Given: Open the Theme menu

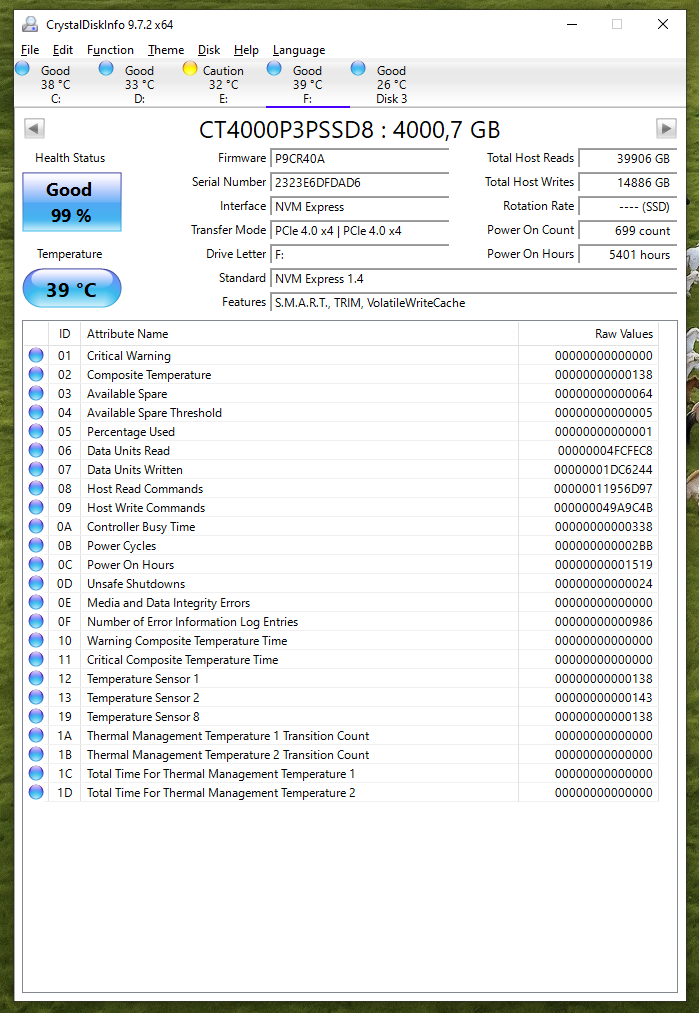Looking at the screenshot, I should (165, 50).
